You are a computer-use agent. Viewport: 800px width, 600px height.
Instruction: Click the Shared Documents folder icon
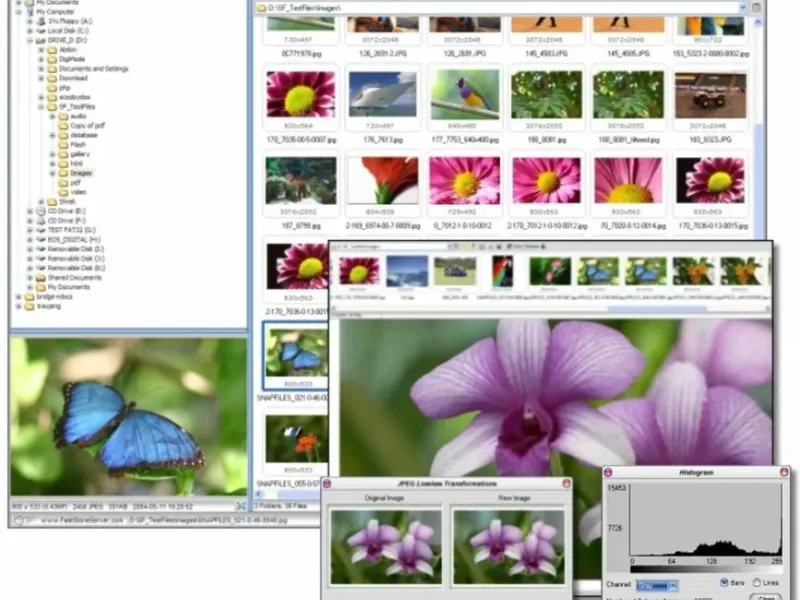coord(41,278)
